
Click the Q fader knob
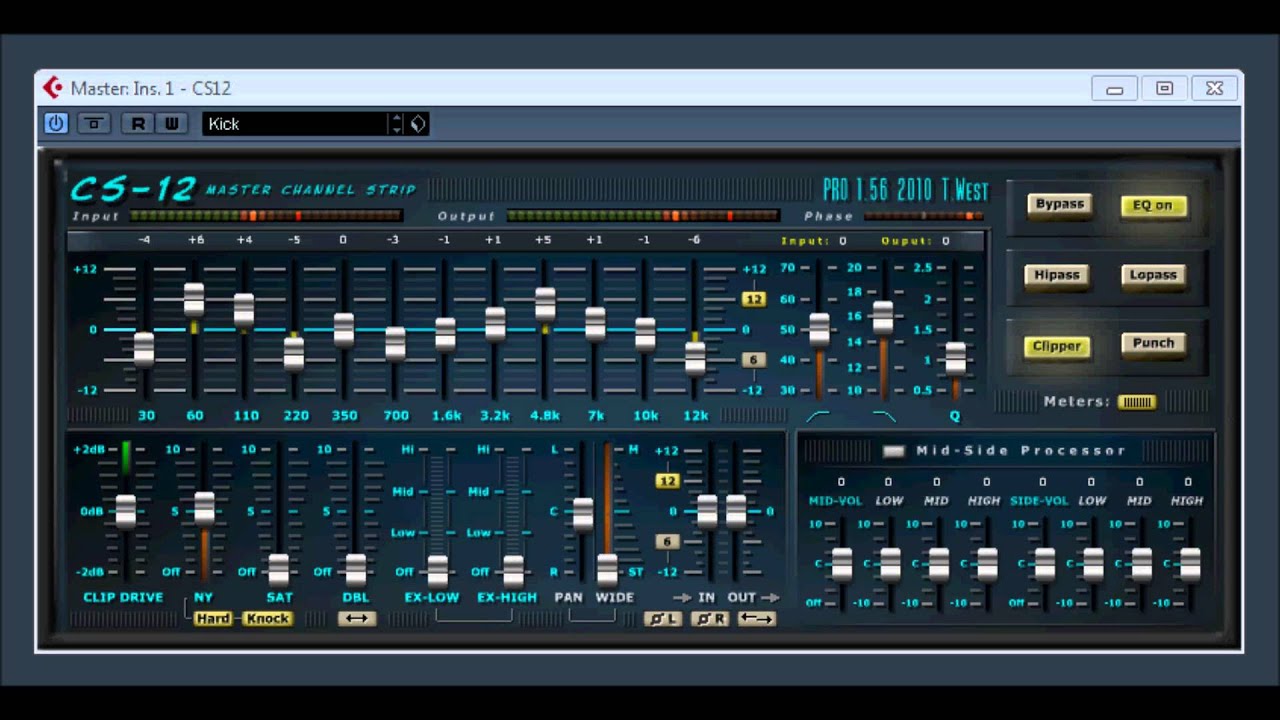[x=956, y=358]
